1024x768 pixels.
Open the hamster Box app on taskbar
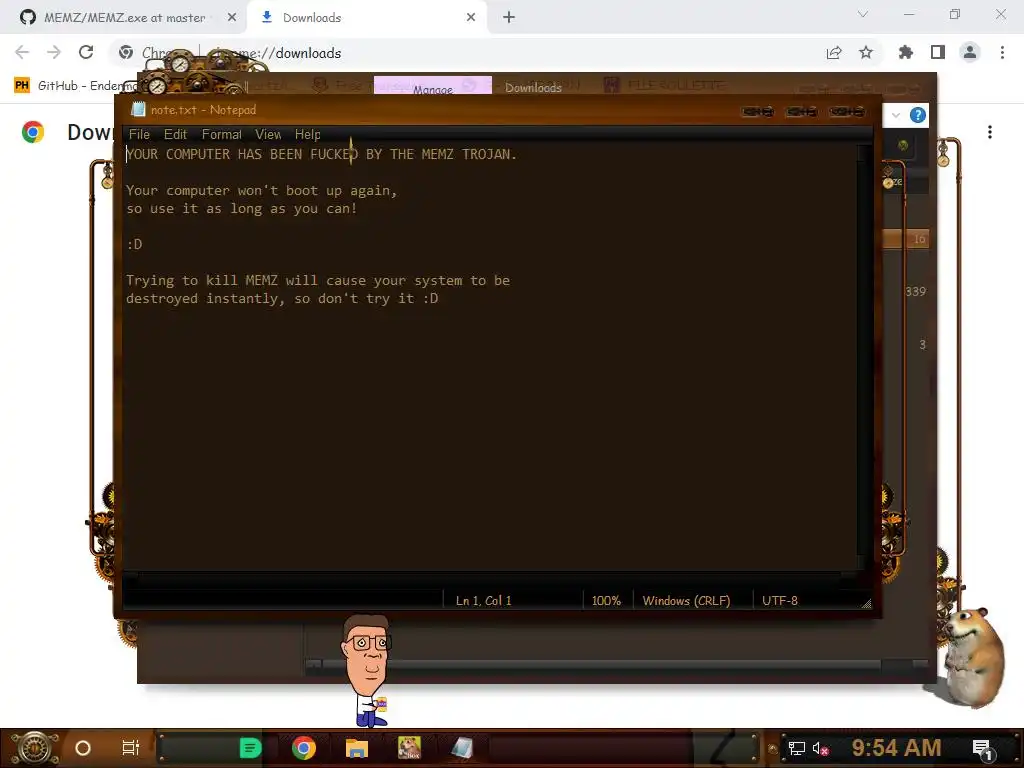click(x=409, y=748)
